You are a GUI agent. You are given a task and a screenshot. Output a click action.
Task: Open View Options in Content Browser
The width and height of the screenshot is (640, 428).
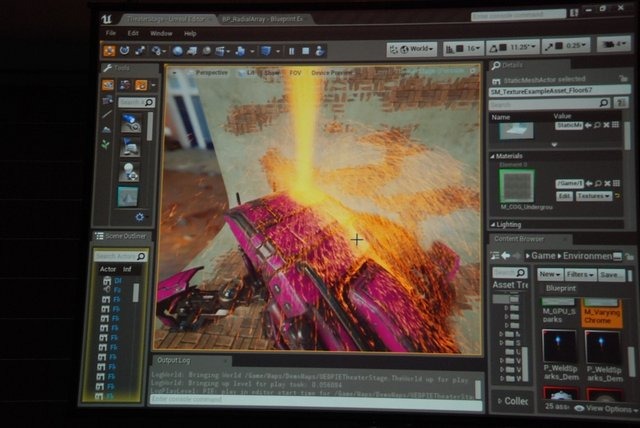[x=605, y=408]
